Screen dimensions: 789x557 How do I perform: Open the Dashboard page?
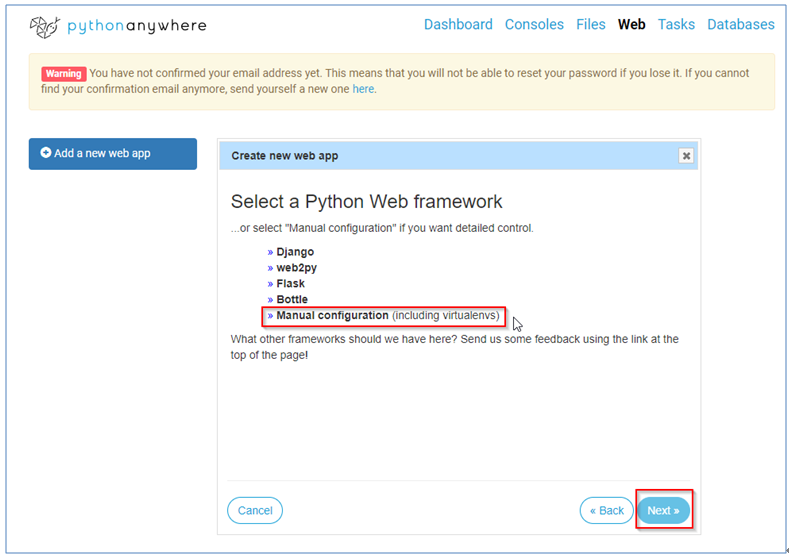pyautogui.click(x=458, y=24)
